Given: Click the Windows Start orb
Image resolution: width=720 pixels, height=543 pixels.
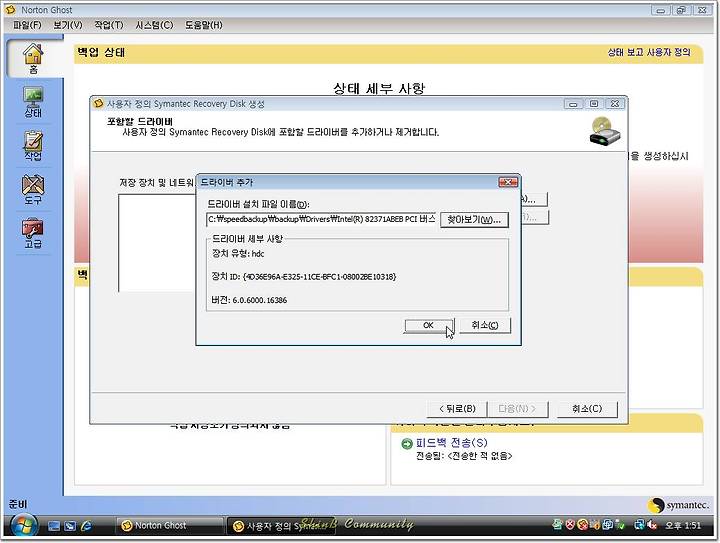Looking at the screenshot, I should [23, 526].
